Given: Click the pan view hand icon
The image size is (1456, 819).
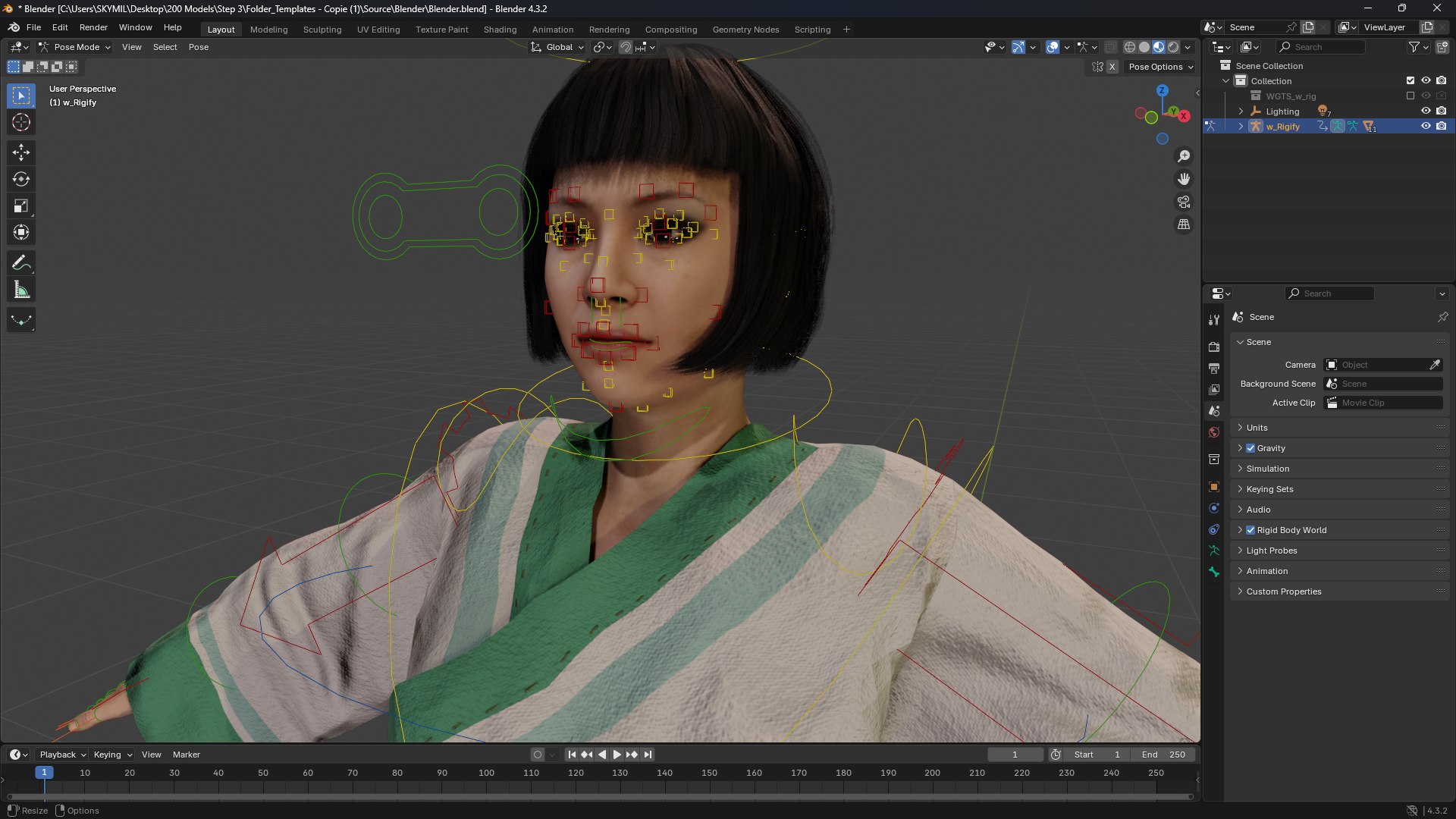Looking at the screenshot, I should 1184,179.
